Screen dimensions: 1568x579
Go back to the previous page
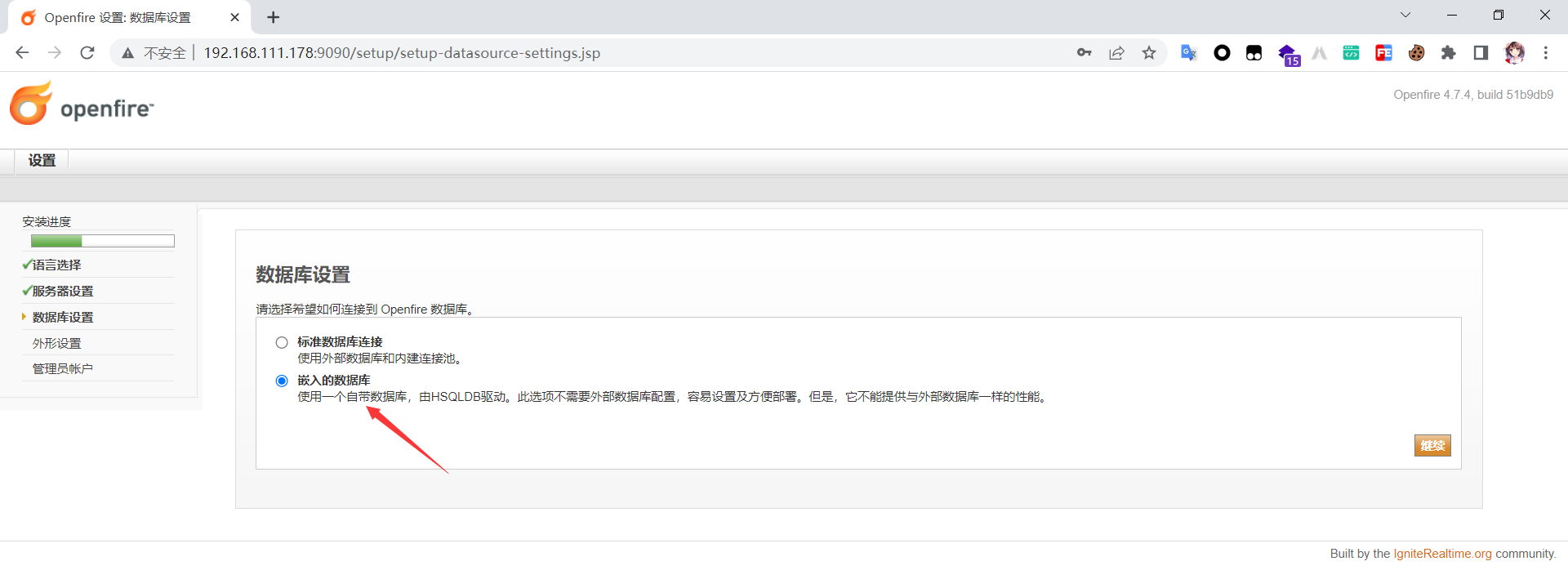pos(22,53)
